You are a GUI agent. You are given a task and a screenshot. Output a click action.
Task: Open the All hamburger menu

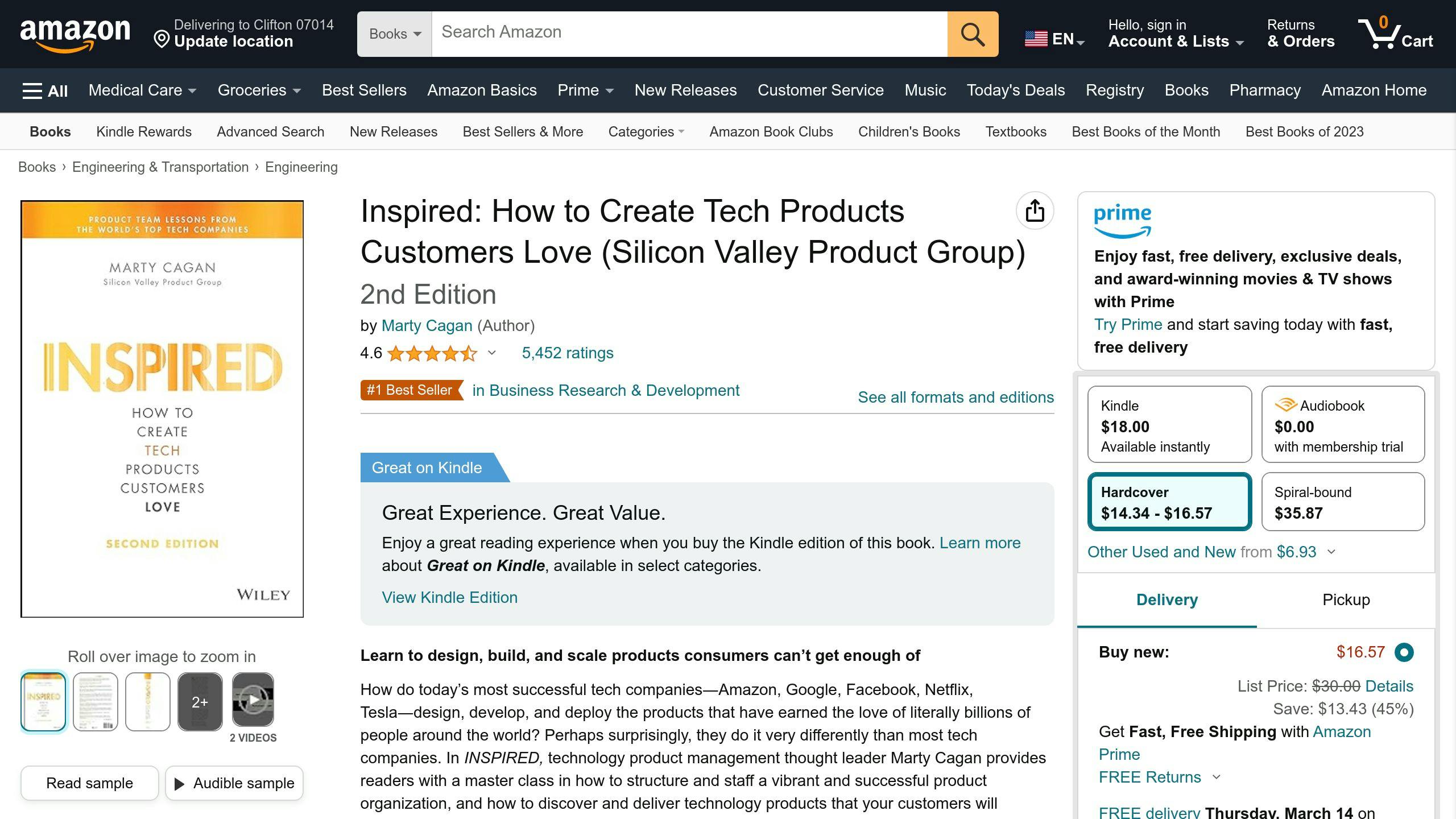[x=45, y=90]
